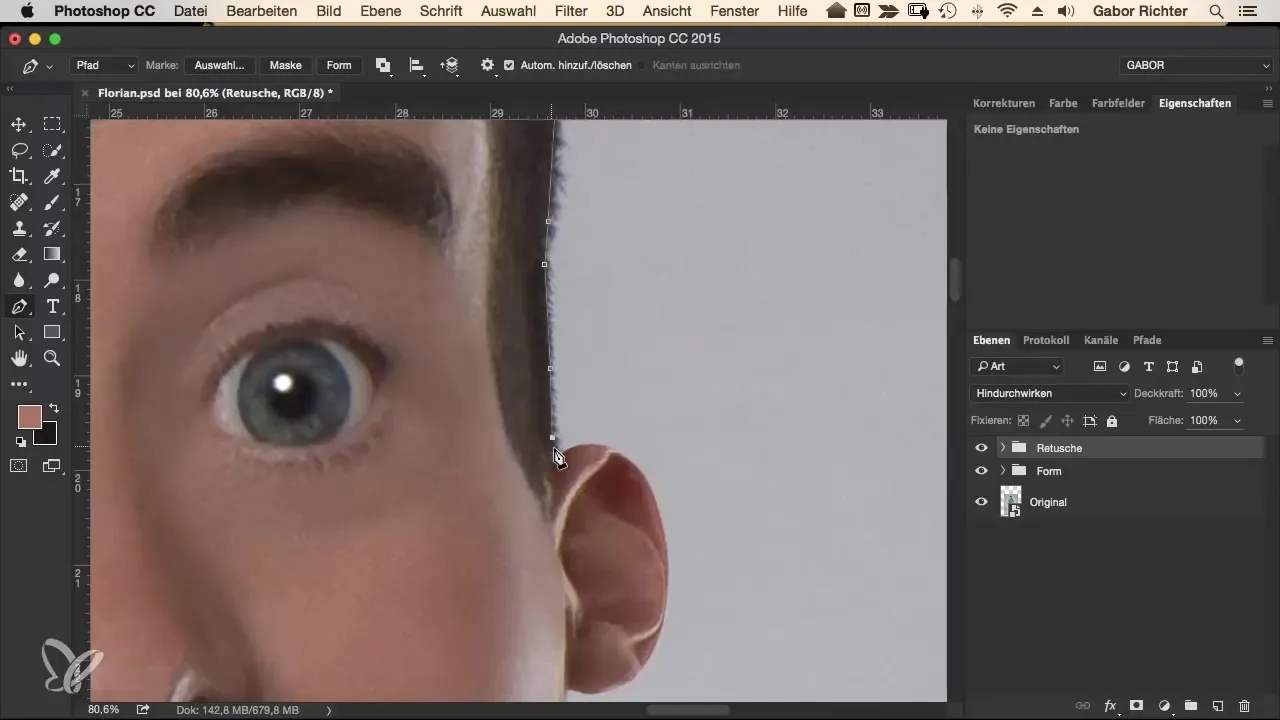1280x720 pixels.
Task: Hide the Form group layer
Action: tap(981, 471)
